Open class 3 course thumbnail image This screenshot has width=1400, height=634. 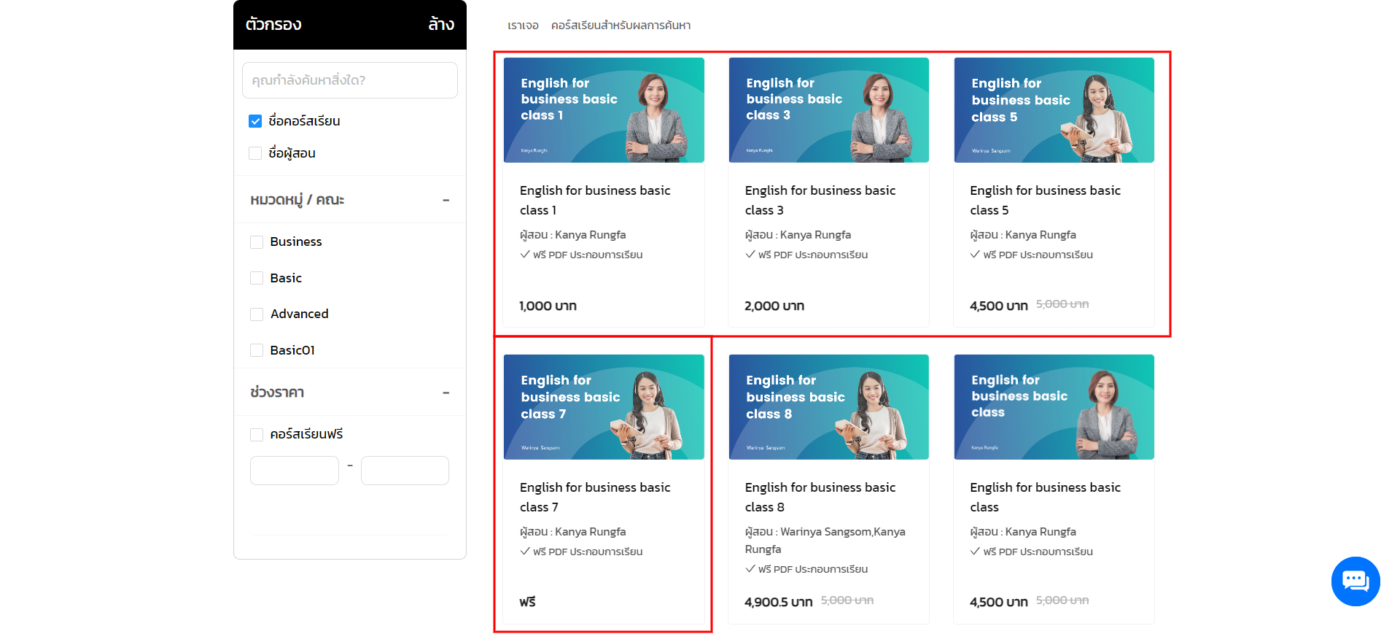828,110
